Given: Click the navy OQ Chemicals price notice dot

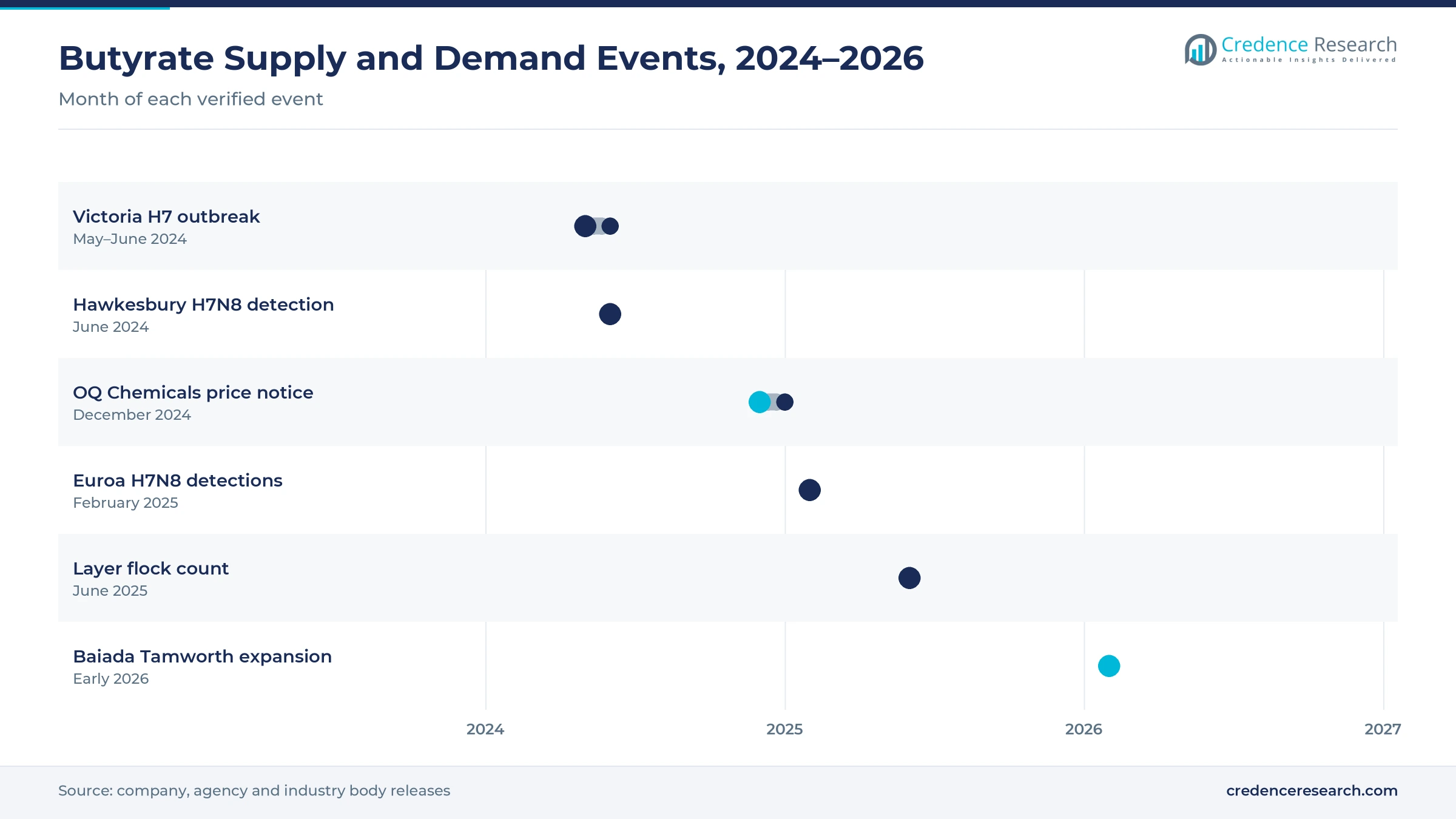Looking at the screenshot, I should (x=785, y=402).
